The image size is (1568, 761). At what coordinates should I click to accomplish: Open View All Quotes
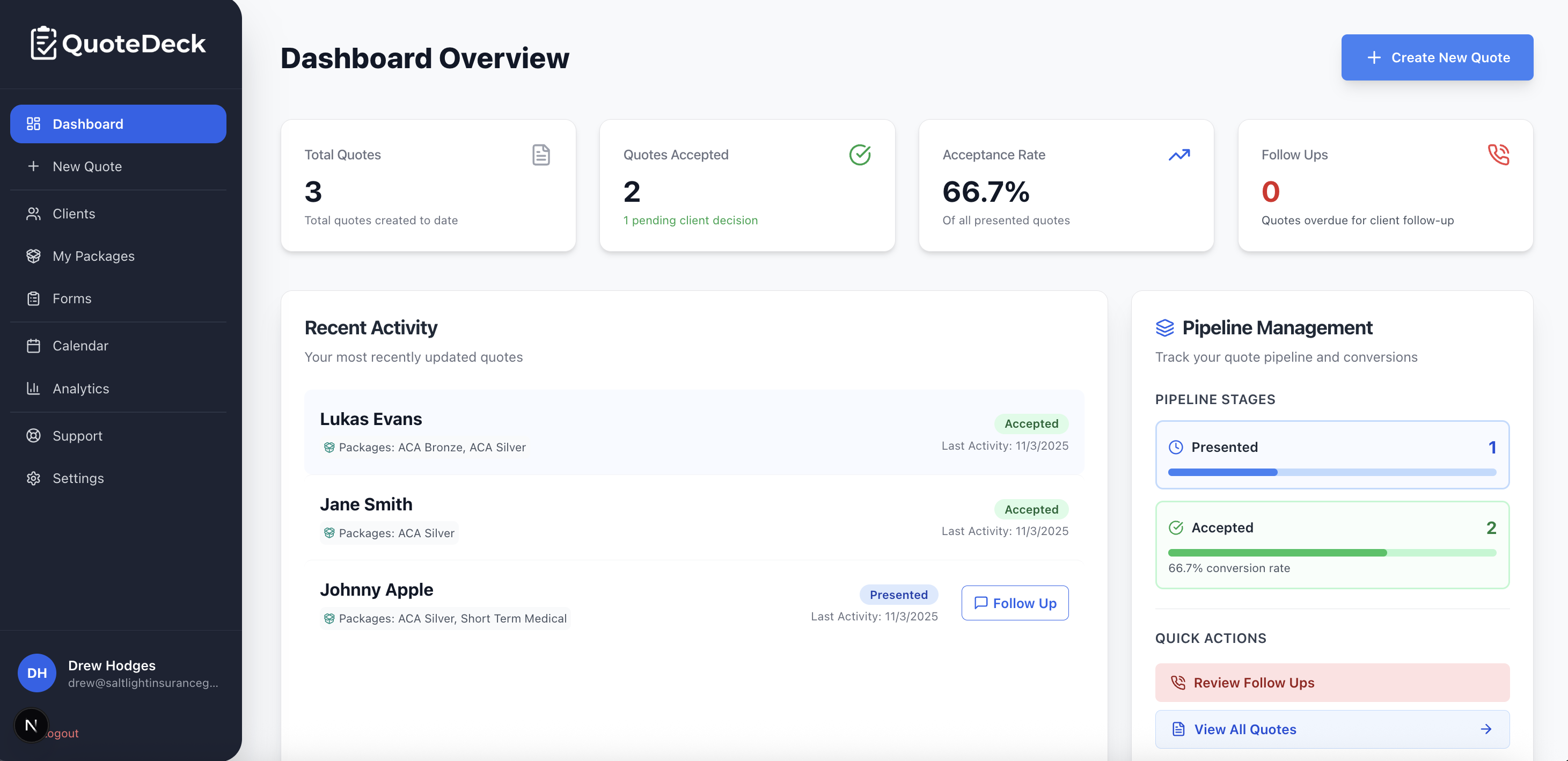(1244, 729)
